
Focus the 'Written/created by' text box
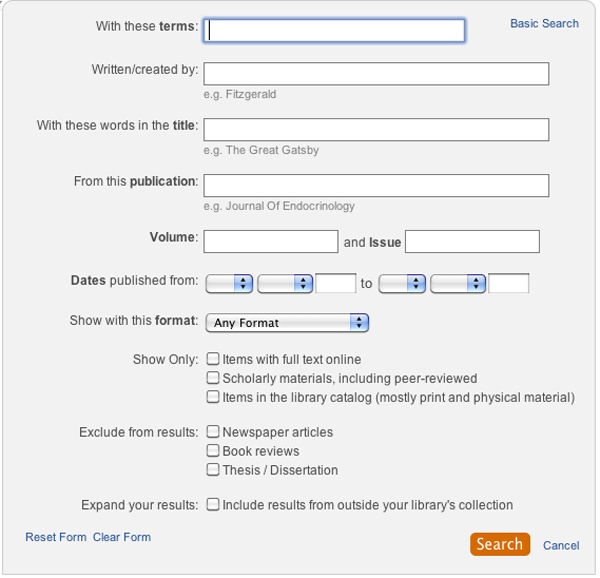[x=376, y=74]
